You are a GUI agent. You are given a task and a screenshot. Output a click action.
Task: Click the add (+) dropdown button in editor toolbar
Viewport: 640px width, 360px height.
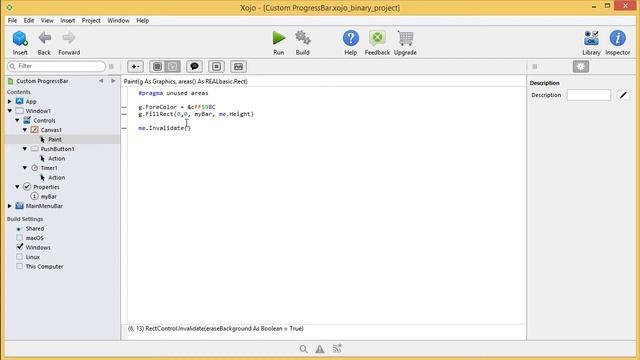pyautogui.click(x=136, y=67)
